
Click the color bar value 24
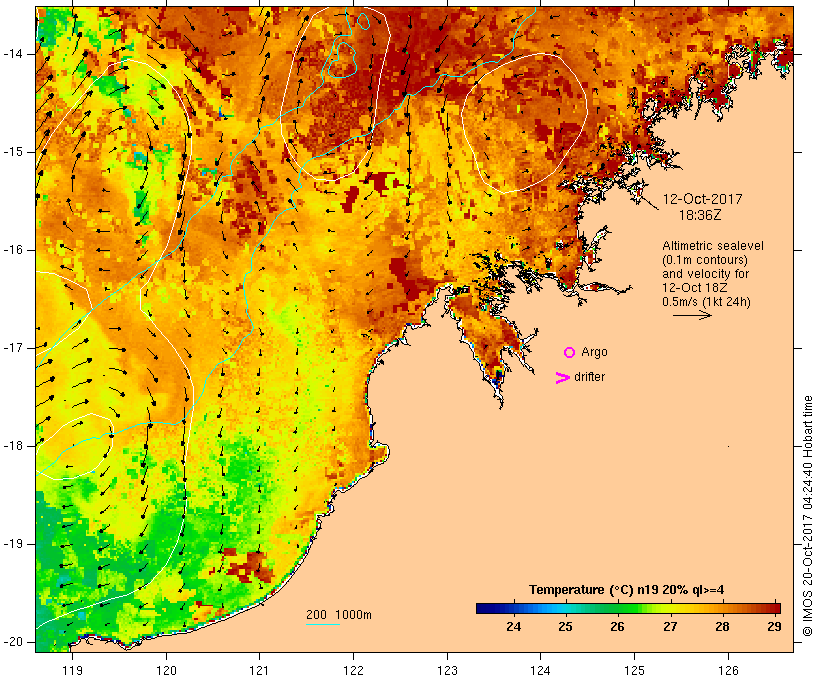514,626
